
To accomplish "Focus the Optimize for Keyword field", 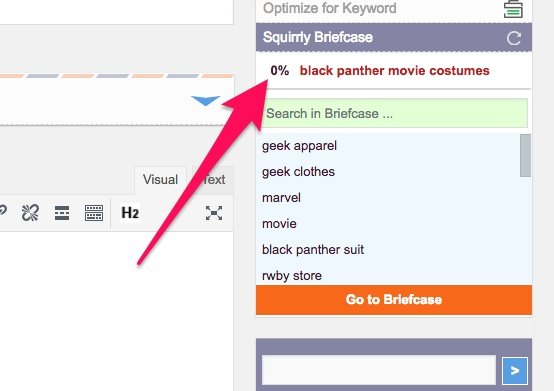I will tap(380, 8).
